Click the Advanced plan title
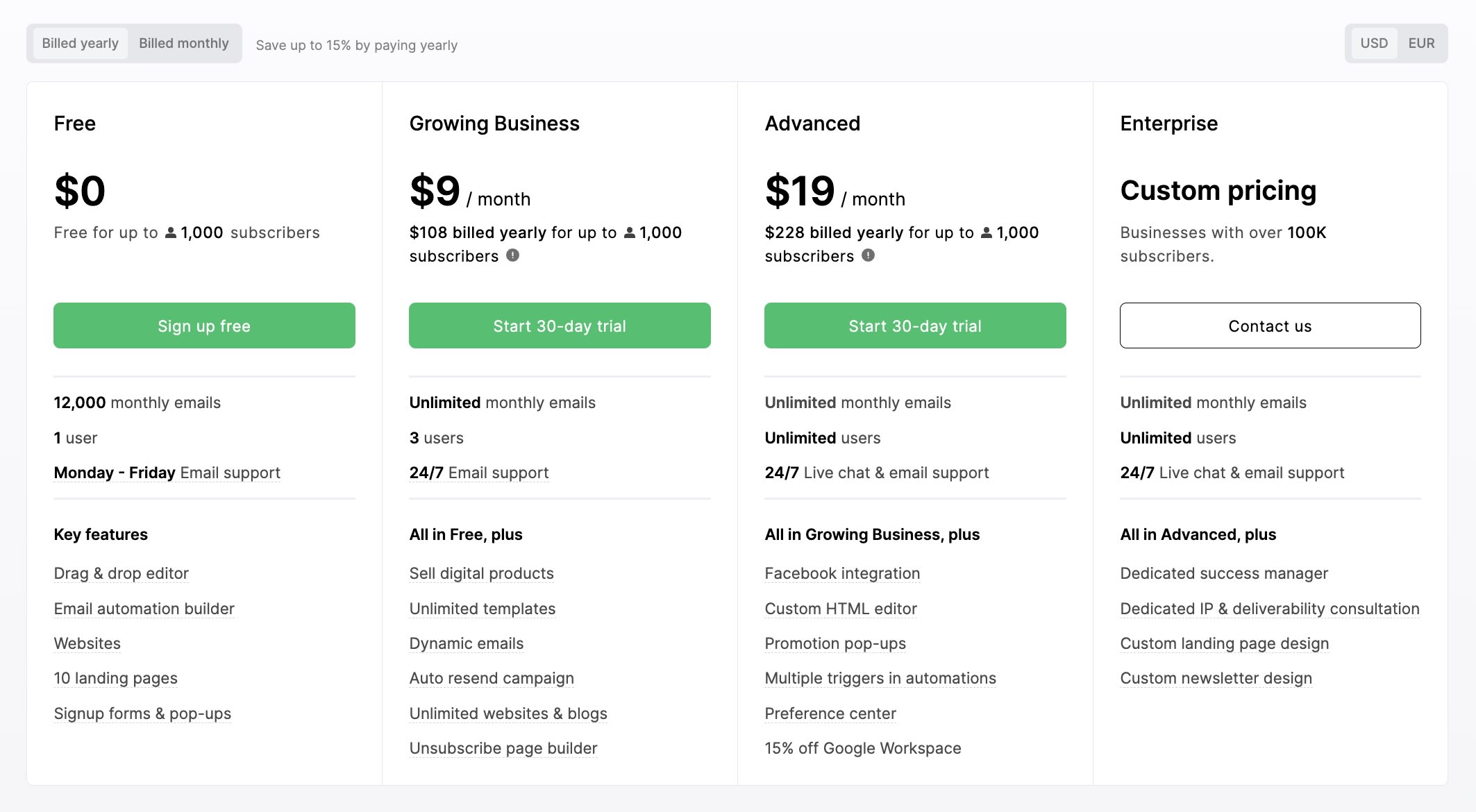 (812, 124)
